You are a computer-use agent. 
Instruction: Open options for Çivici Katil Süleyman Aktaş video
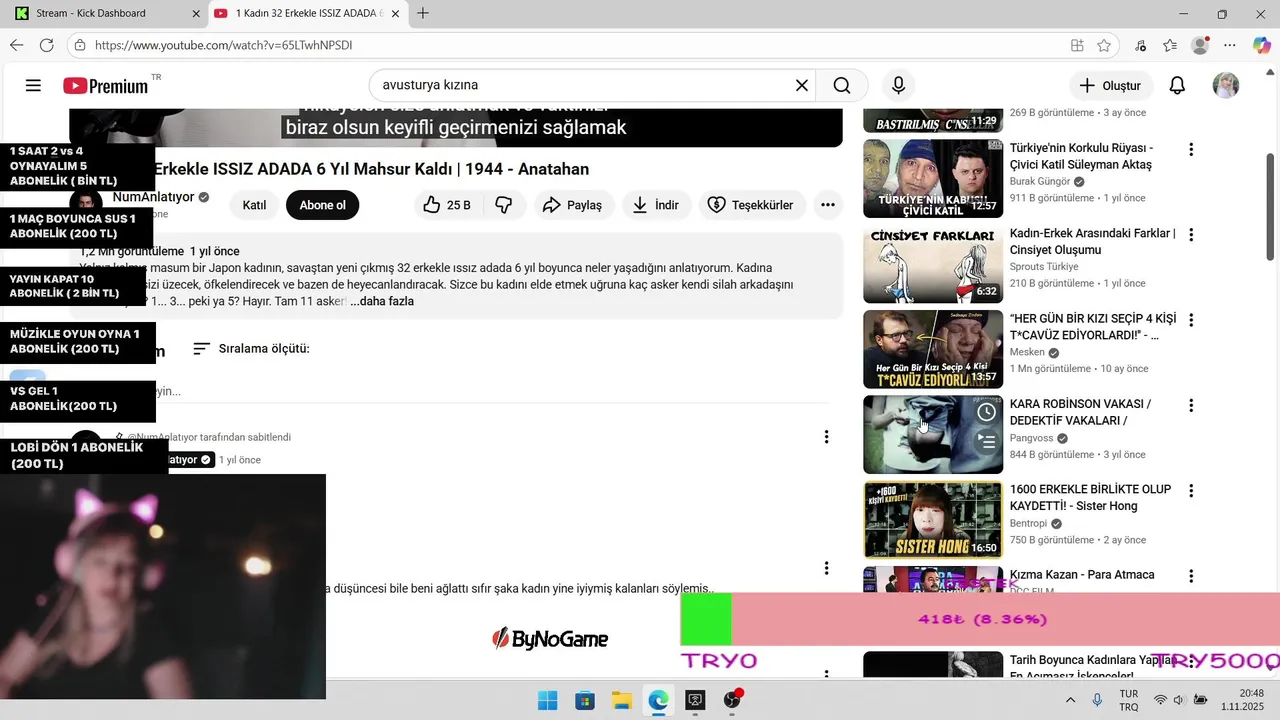(x=1191, y=149)
